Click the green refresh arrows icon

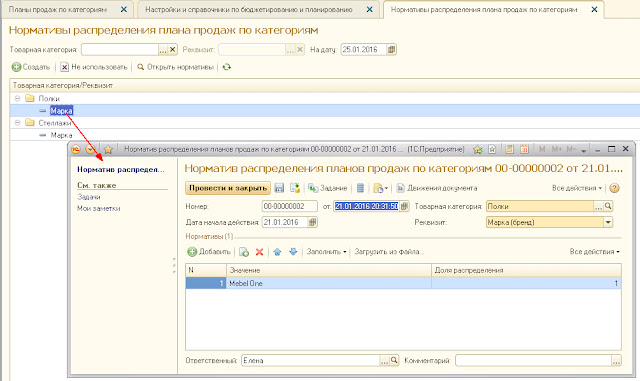tap(227, 67)
